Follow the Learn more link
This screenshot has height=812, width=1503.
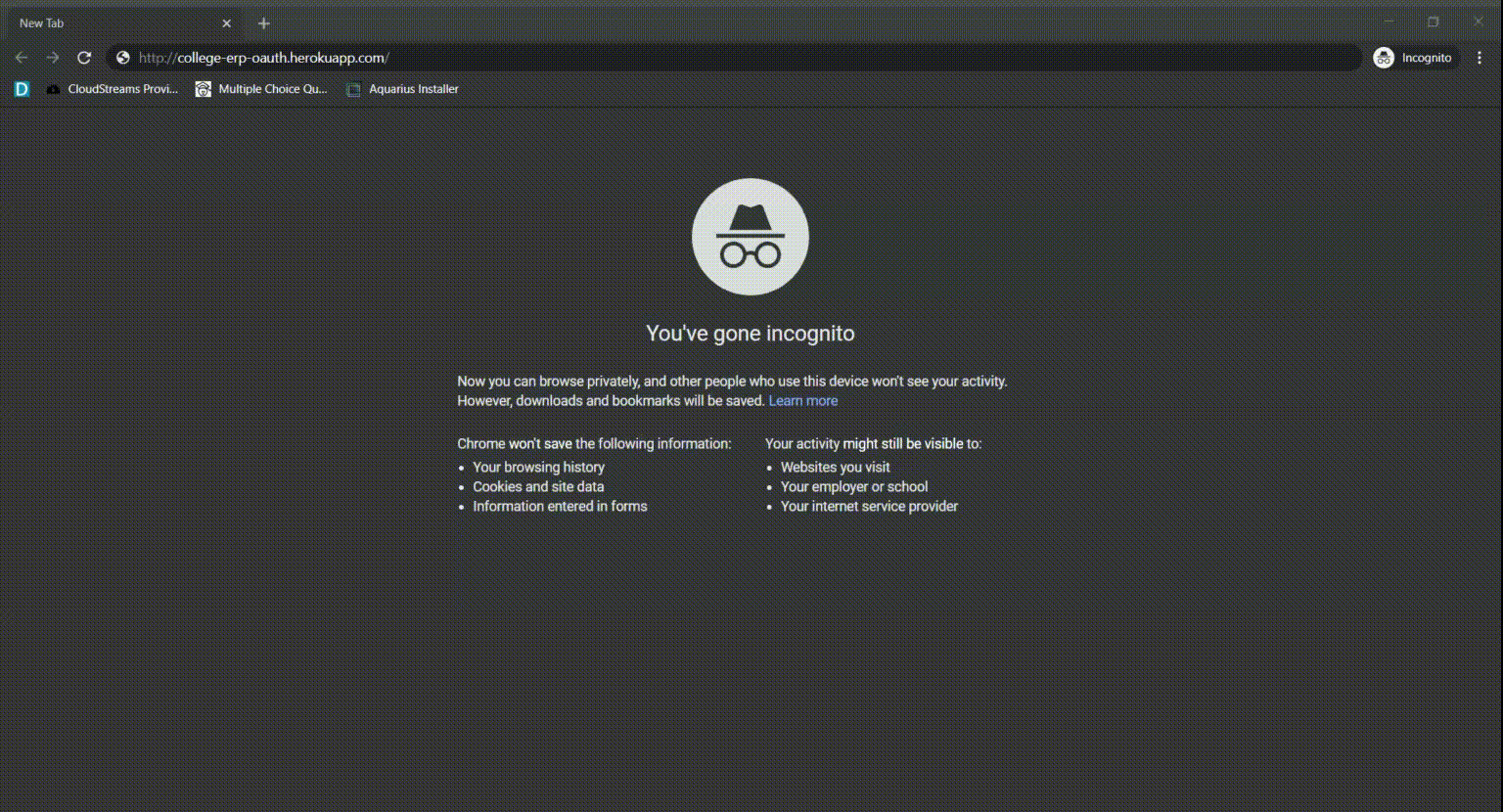[x=803, y=401]
